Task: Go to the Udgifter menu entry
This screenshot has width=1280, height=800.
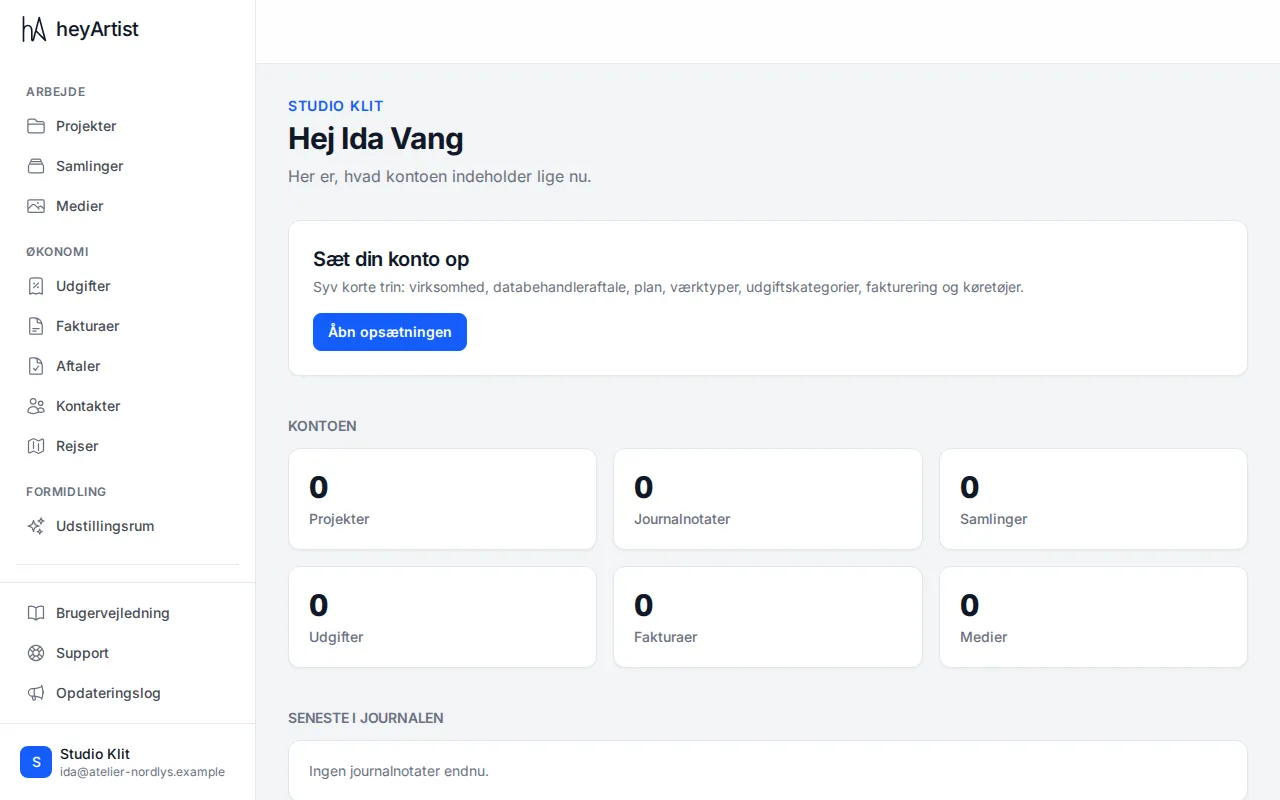Action: (x=127, y=286)
